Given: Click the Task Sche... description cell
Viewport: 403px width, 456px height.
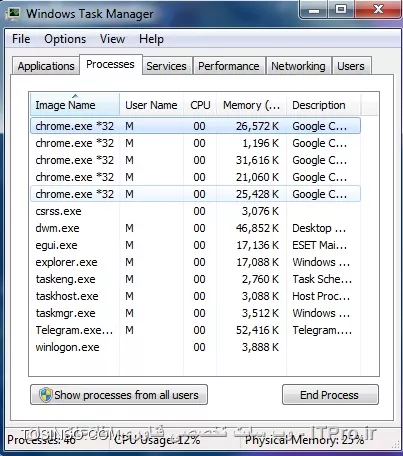Looking at the screenshot, I should [322, 279].
